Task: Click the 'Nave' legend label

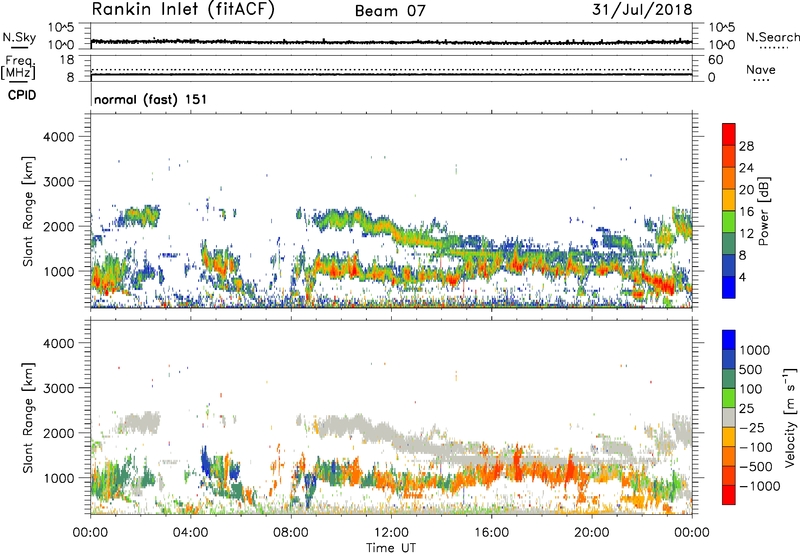Action: click(x=761, y=70)
